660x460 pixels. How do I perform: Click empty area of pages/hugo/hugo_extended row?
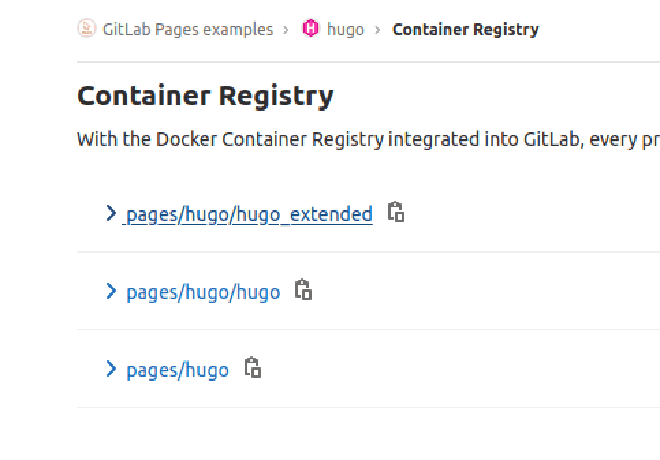coord(530,213)
